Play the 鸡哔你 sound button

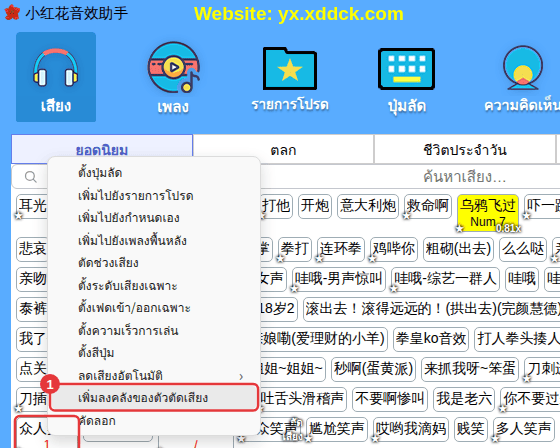pyautogui.click(x=394, y=249)
